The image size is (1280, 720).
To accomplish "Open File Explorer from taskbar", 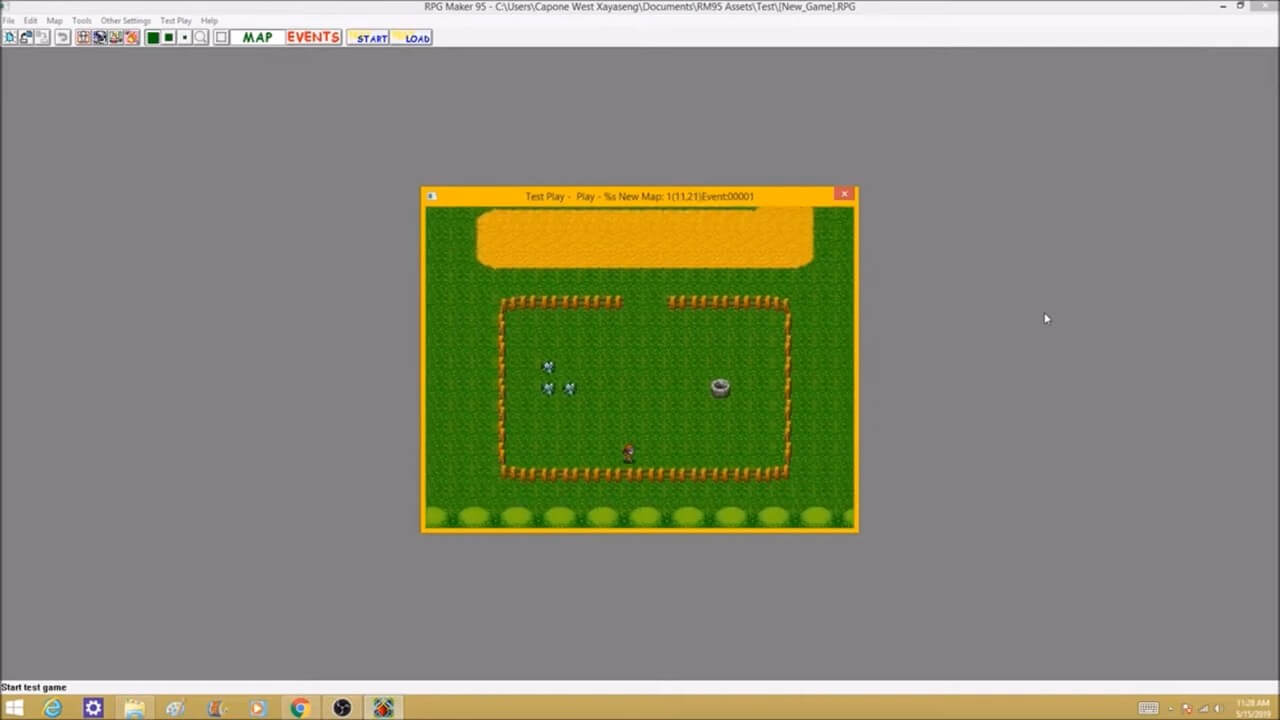I will click(134, 708).
